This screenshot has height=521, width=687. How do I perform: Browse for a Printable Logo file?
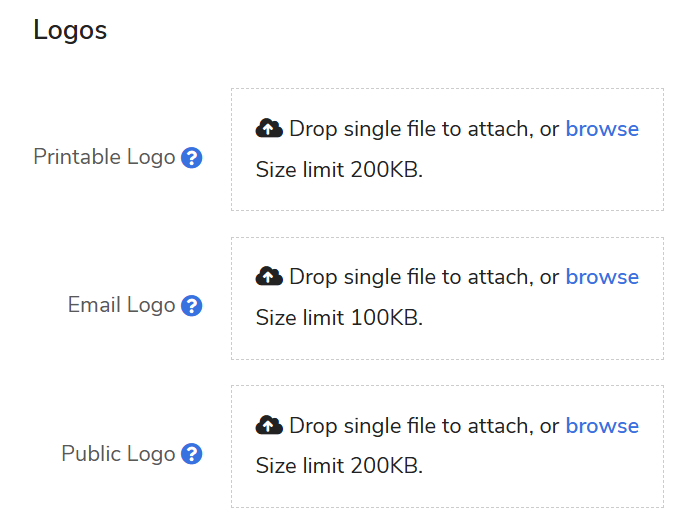point(602,129)
